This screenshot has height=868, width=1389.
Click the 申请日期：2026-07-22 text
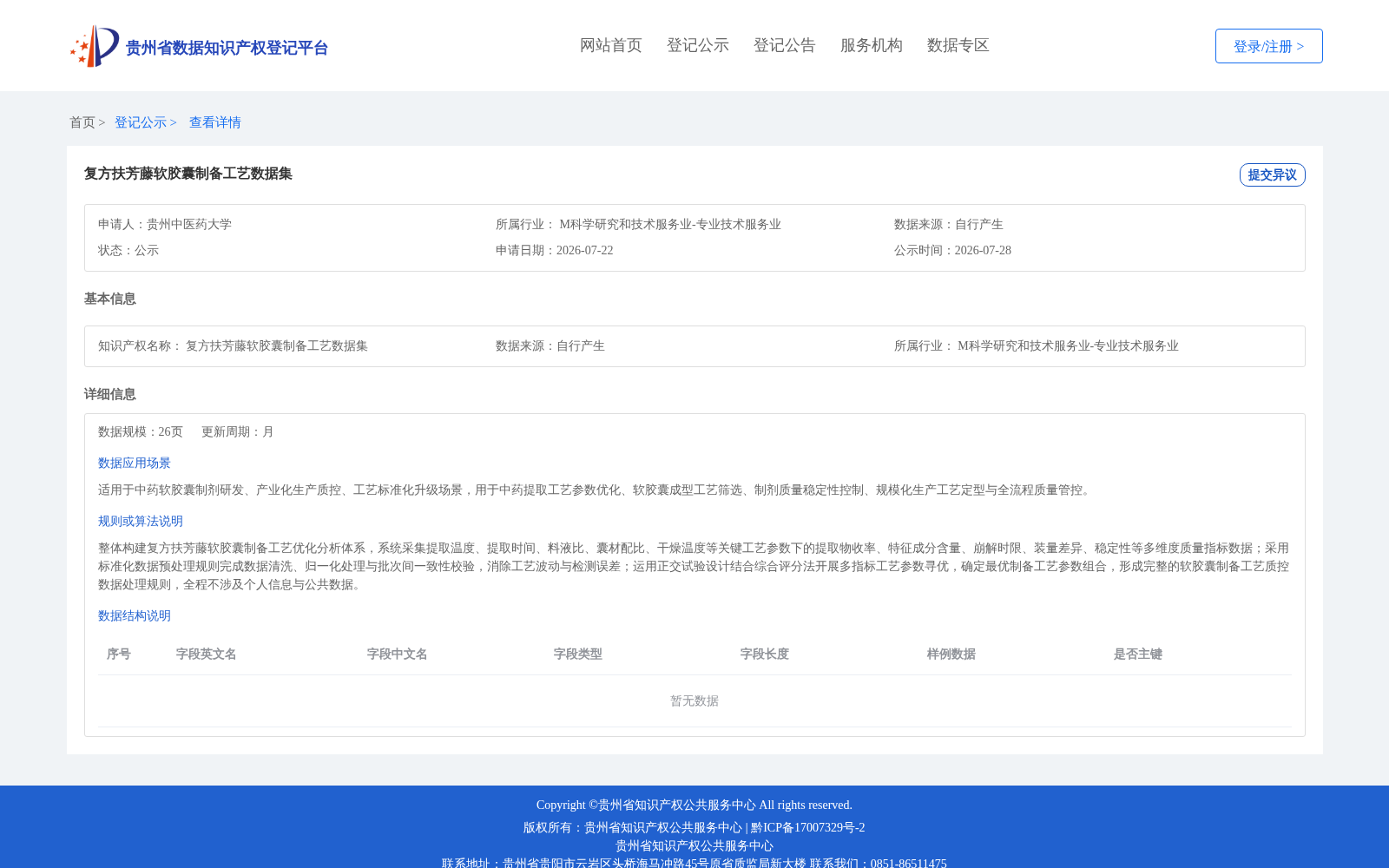click(555, 250)
